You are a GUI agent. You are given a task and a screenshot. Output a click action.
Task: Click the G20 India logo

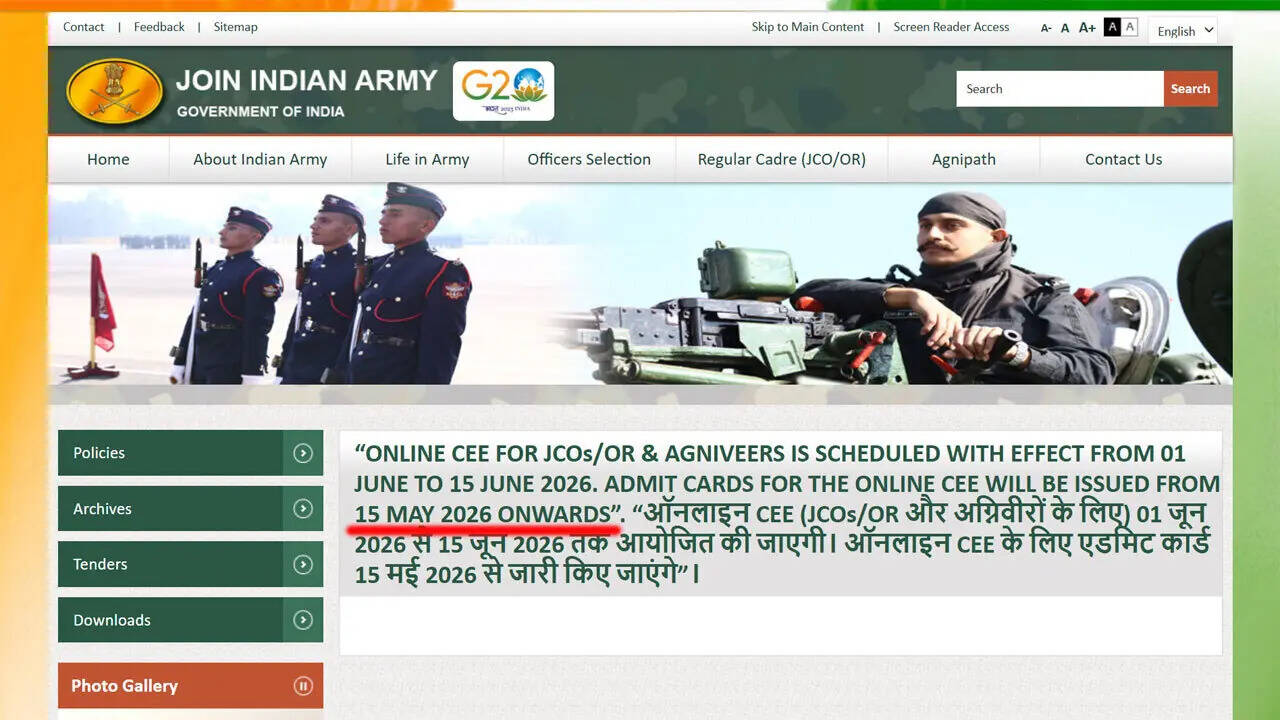pos(503,91)
